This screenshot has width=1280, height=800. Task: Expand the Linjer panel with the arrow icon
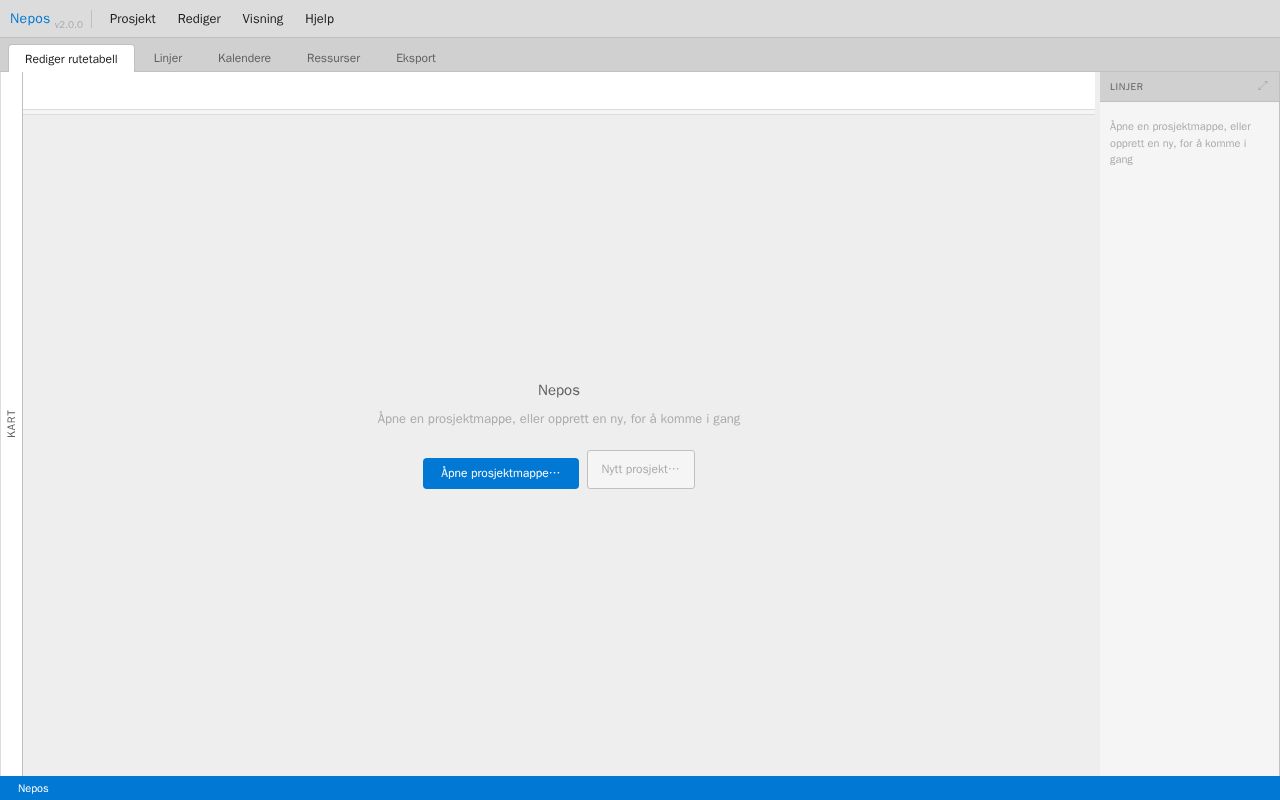coord(1262,86)
